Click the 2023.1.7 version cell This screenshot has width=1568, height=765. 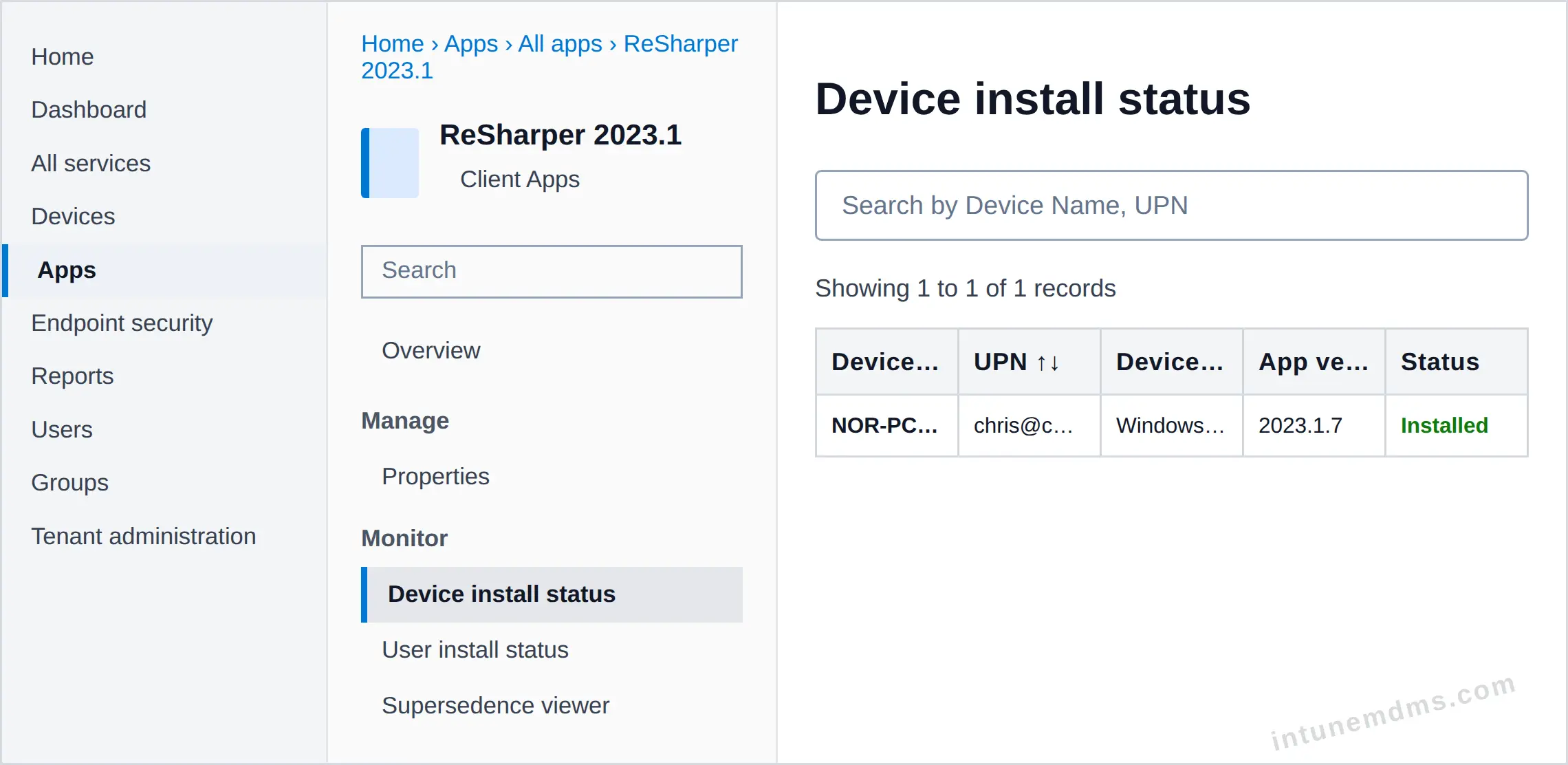click(x=1314, y=425)
